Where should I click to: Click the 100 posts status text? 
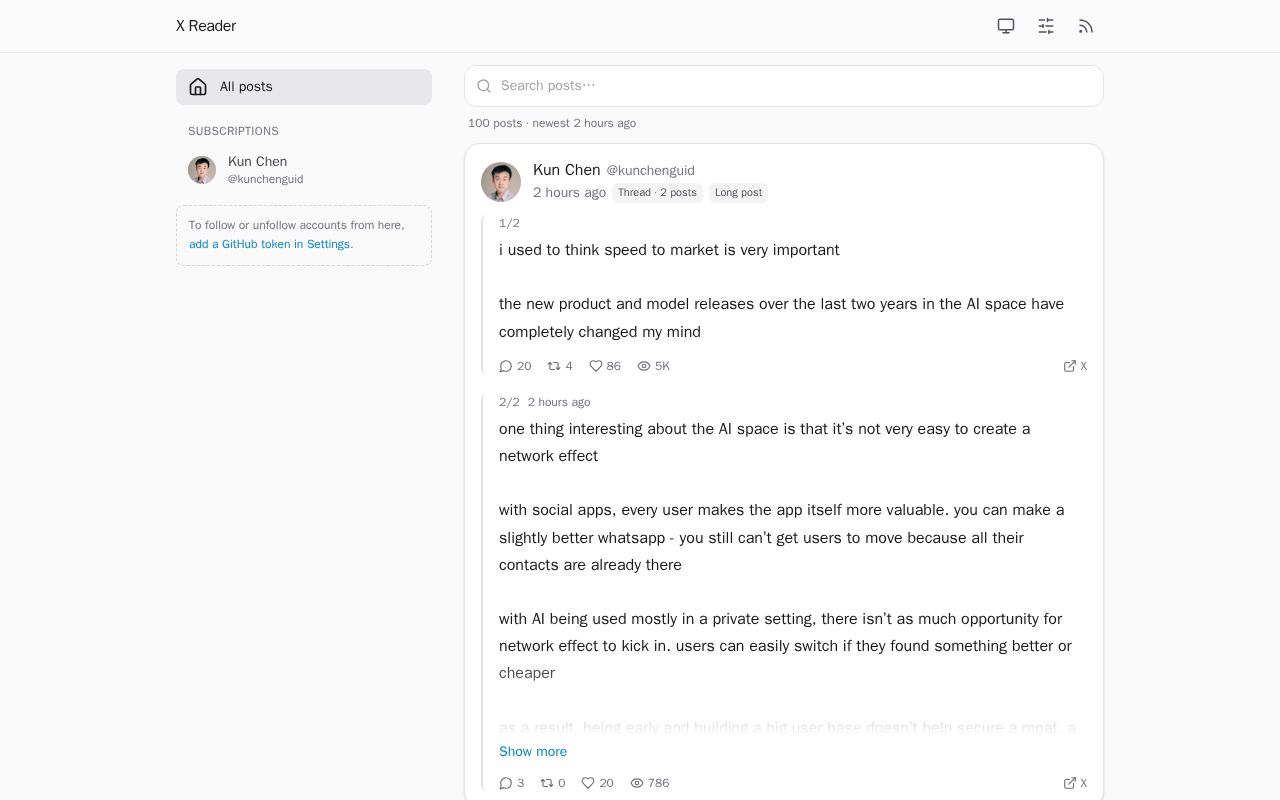click(552, 123)
